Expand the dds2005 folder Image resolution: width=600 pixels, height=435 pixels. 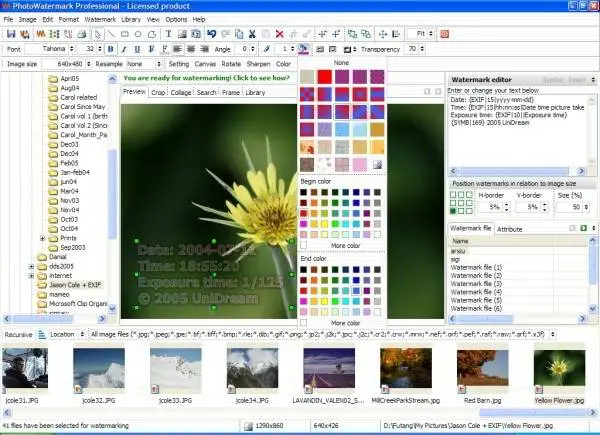(x=31, y=266)
